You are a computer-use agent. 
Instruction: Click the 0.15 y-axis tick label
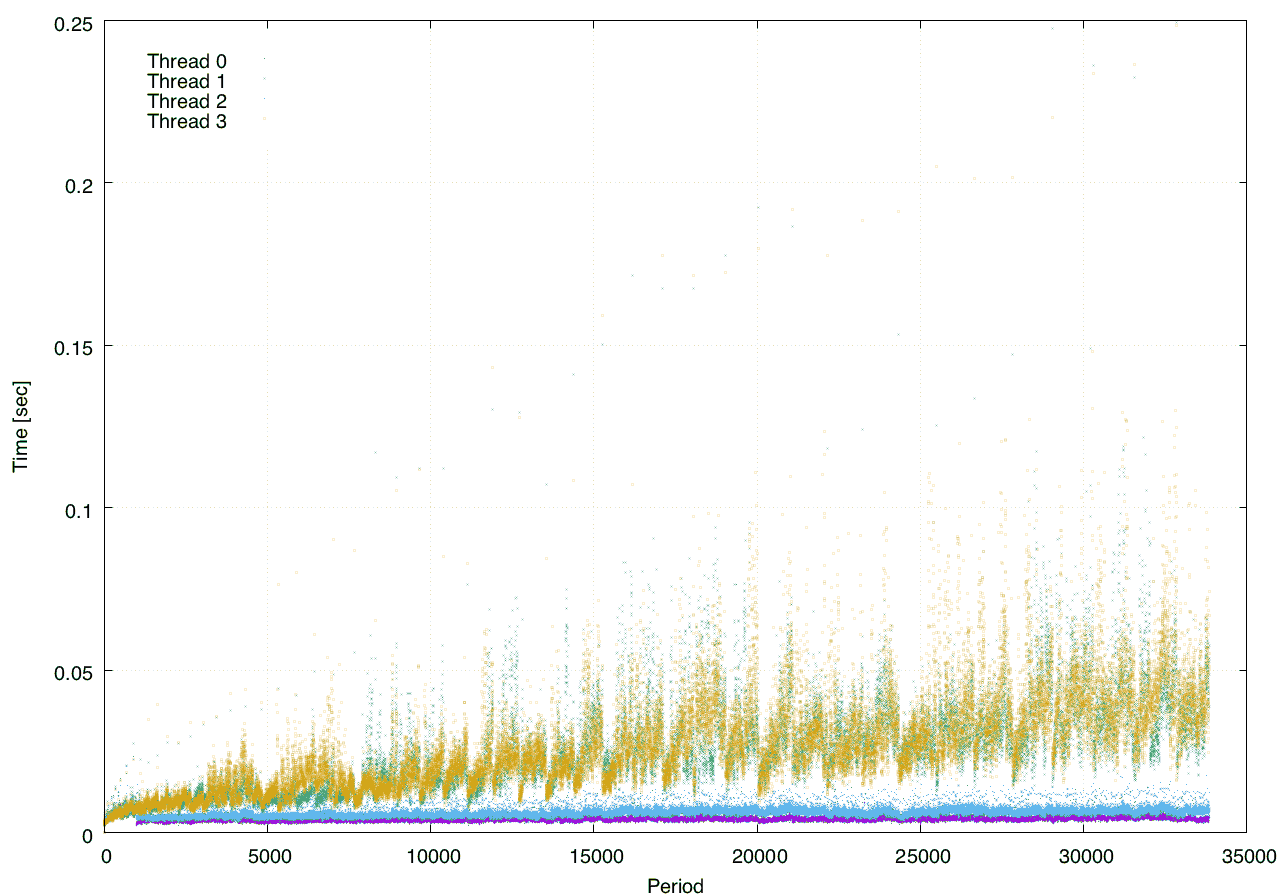click(x=74, y=346)
